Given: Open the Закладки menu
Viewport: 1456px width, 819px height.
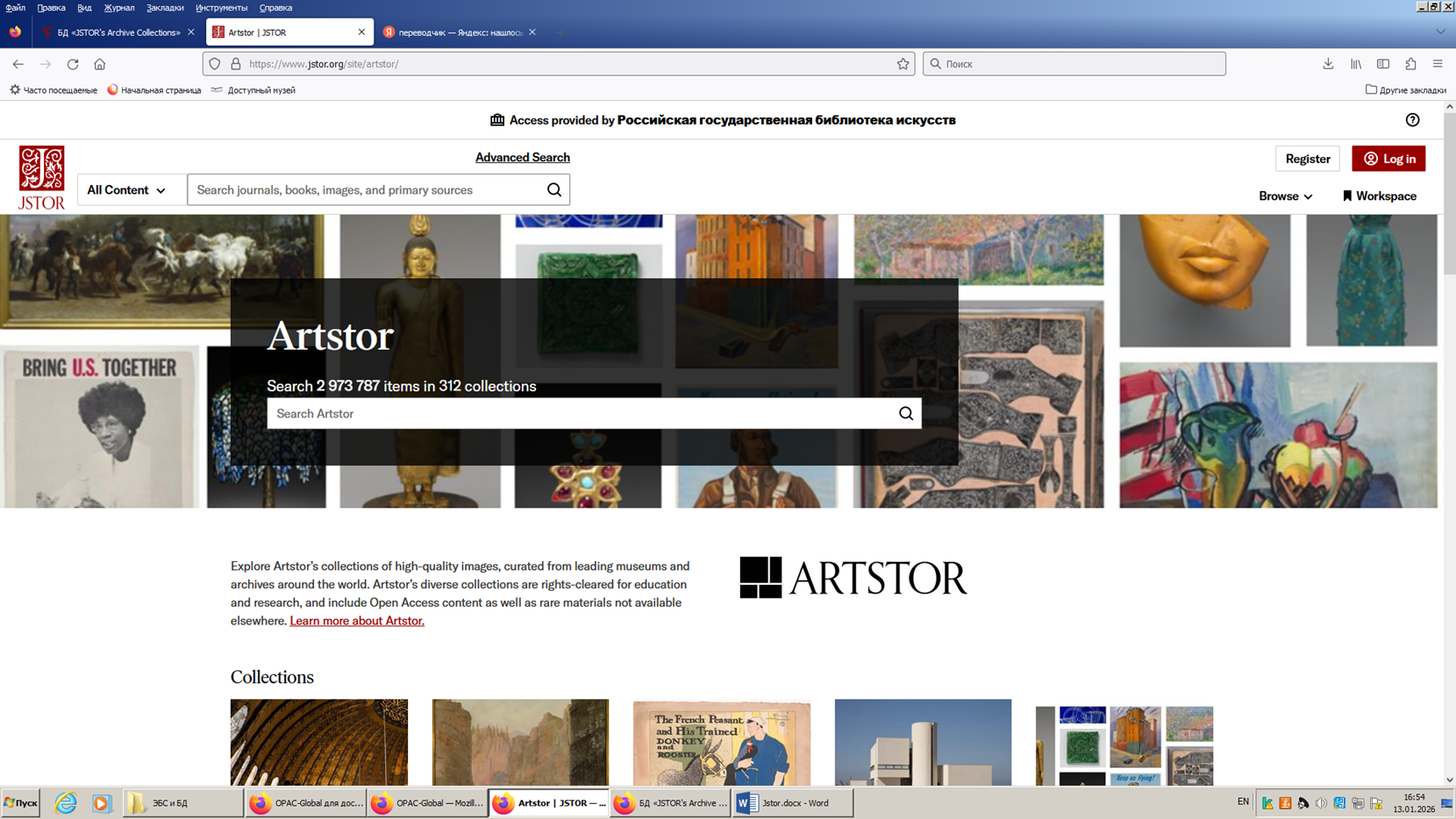Looking at the screenshot, I should coord(165,8).
